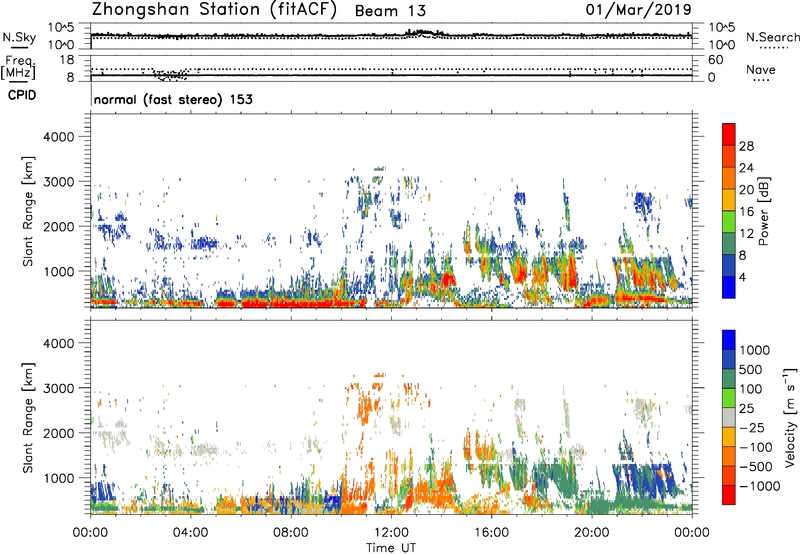The width and height of the screenshot is (800, 554).
Task: Click Velocity colorbar value '1000'
Action: coord(755,350)
